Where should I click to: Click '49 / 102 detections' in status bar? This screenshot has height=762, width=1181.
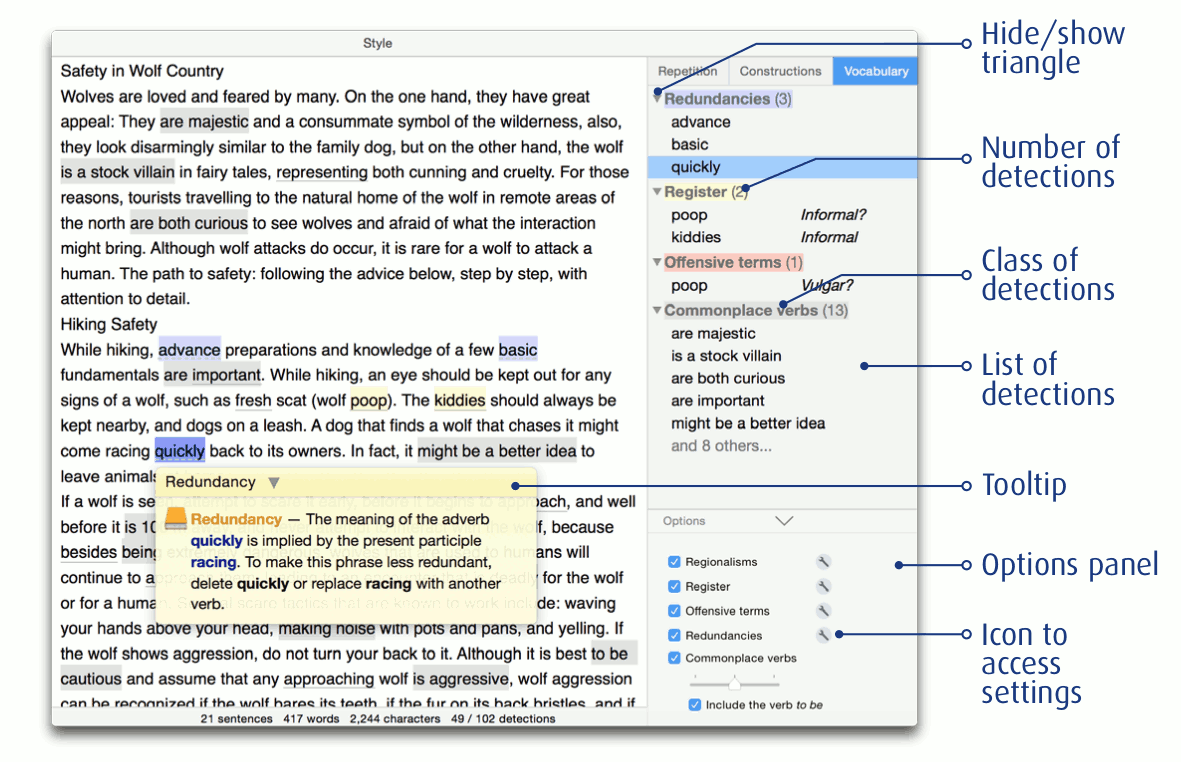(502, 719)
